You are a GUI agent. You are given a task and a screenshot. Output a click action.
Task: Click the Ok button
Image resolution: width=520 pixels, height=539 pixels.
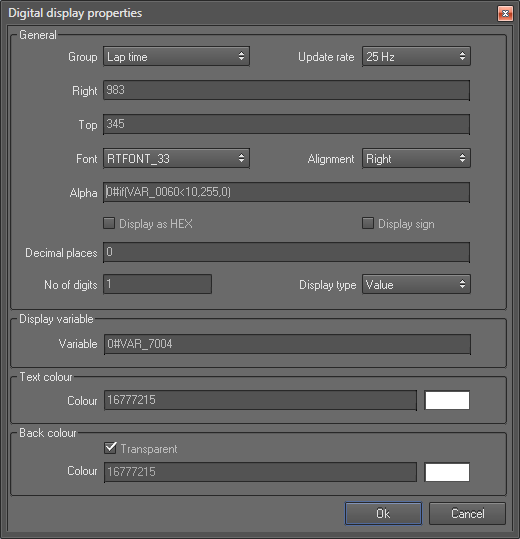[x=383, y=514]
